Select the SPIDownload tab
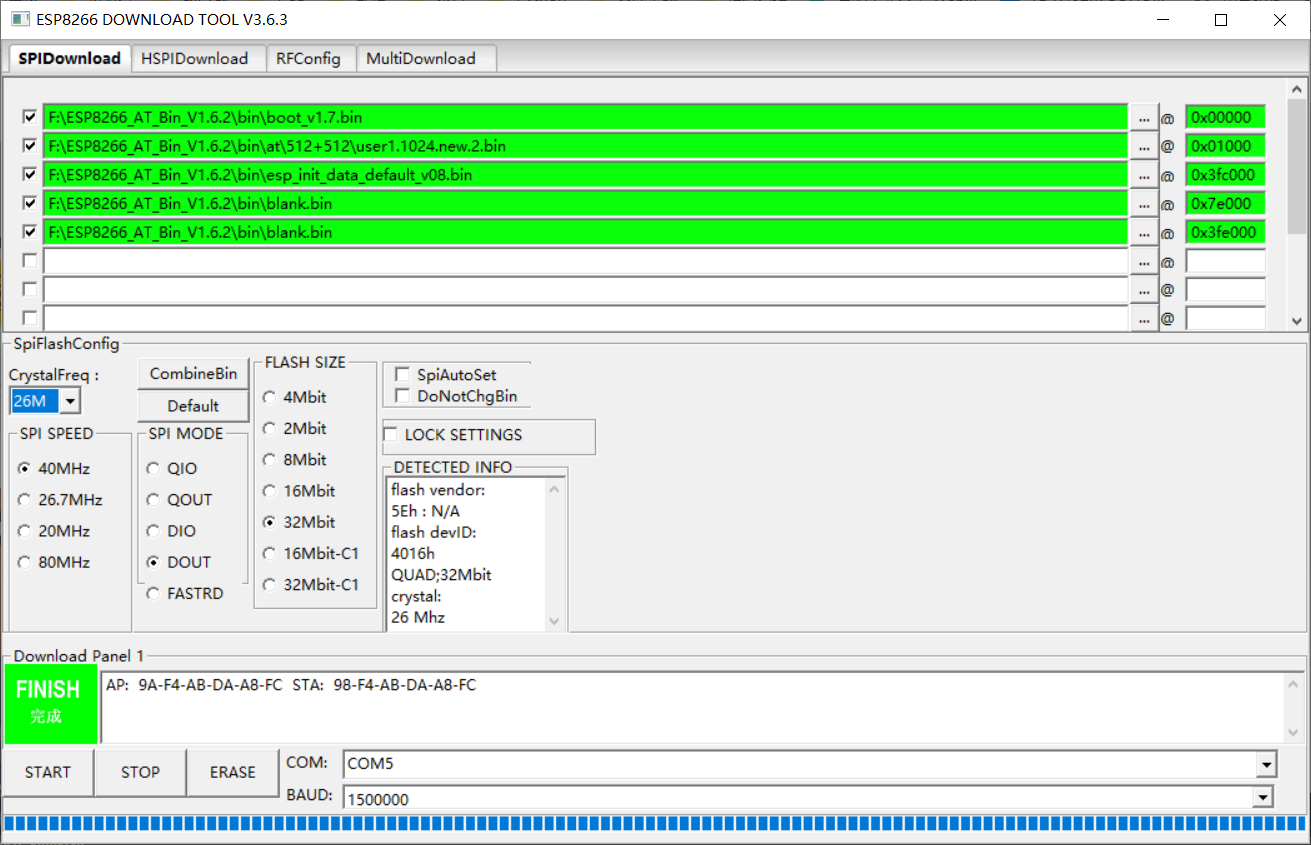 69,58
